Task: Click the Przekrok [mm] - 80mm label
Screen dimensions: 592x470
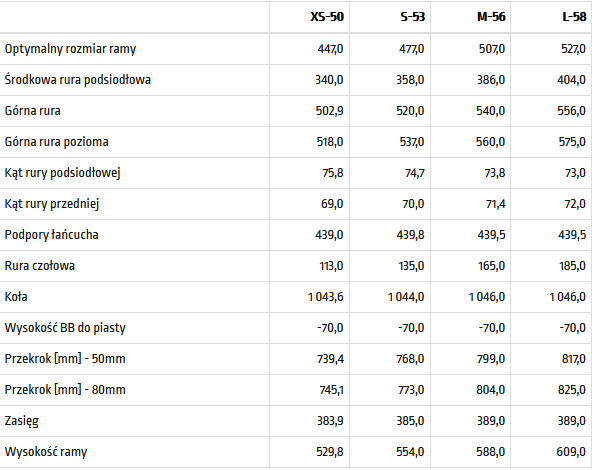Action: click(x=65, y=390)
